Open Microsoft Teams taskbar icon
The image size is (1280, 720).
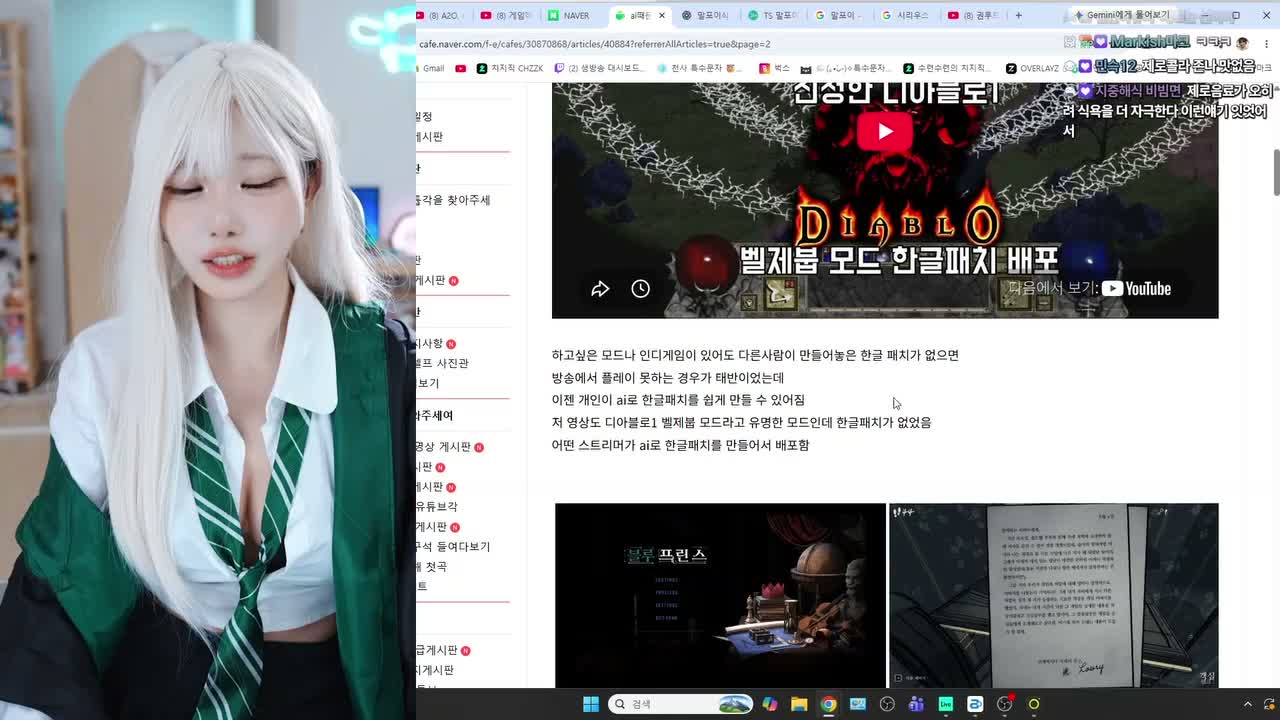pos(916,704)
